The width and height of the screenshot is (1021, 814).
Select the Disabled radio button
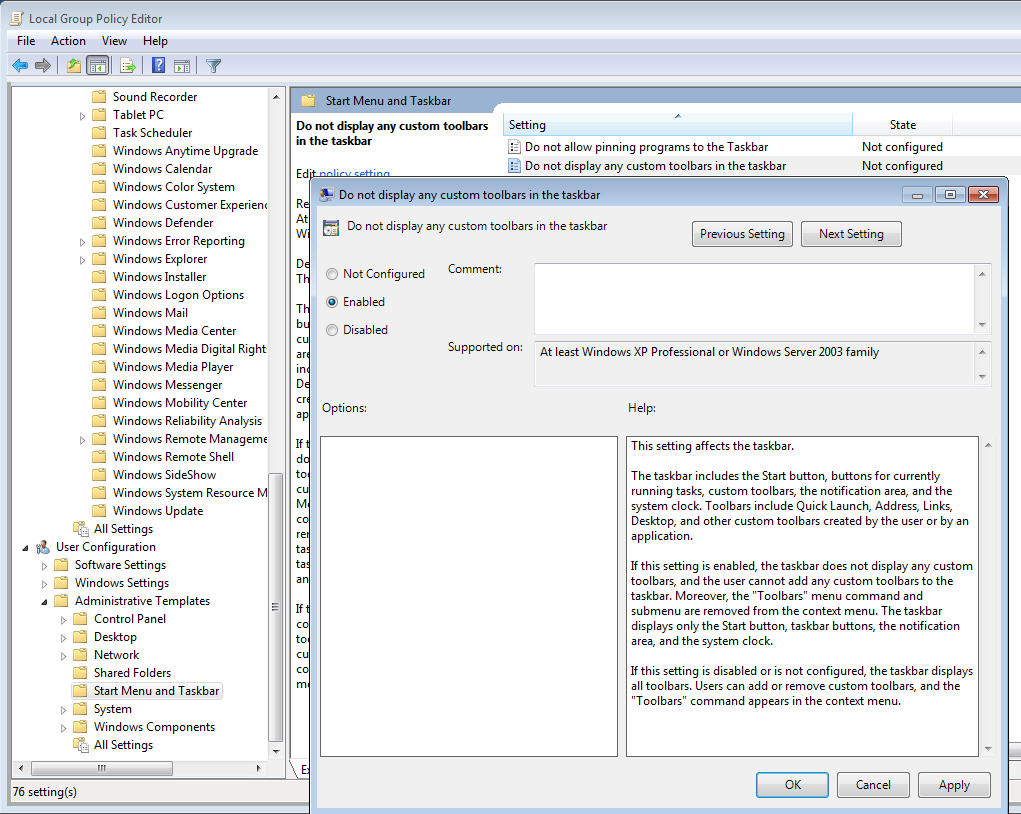click(332, 330)
